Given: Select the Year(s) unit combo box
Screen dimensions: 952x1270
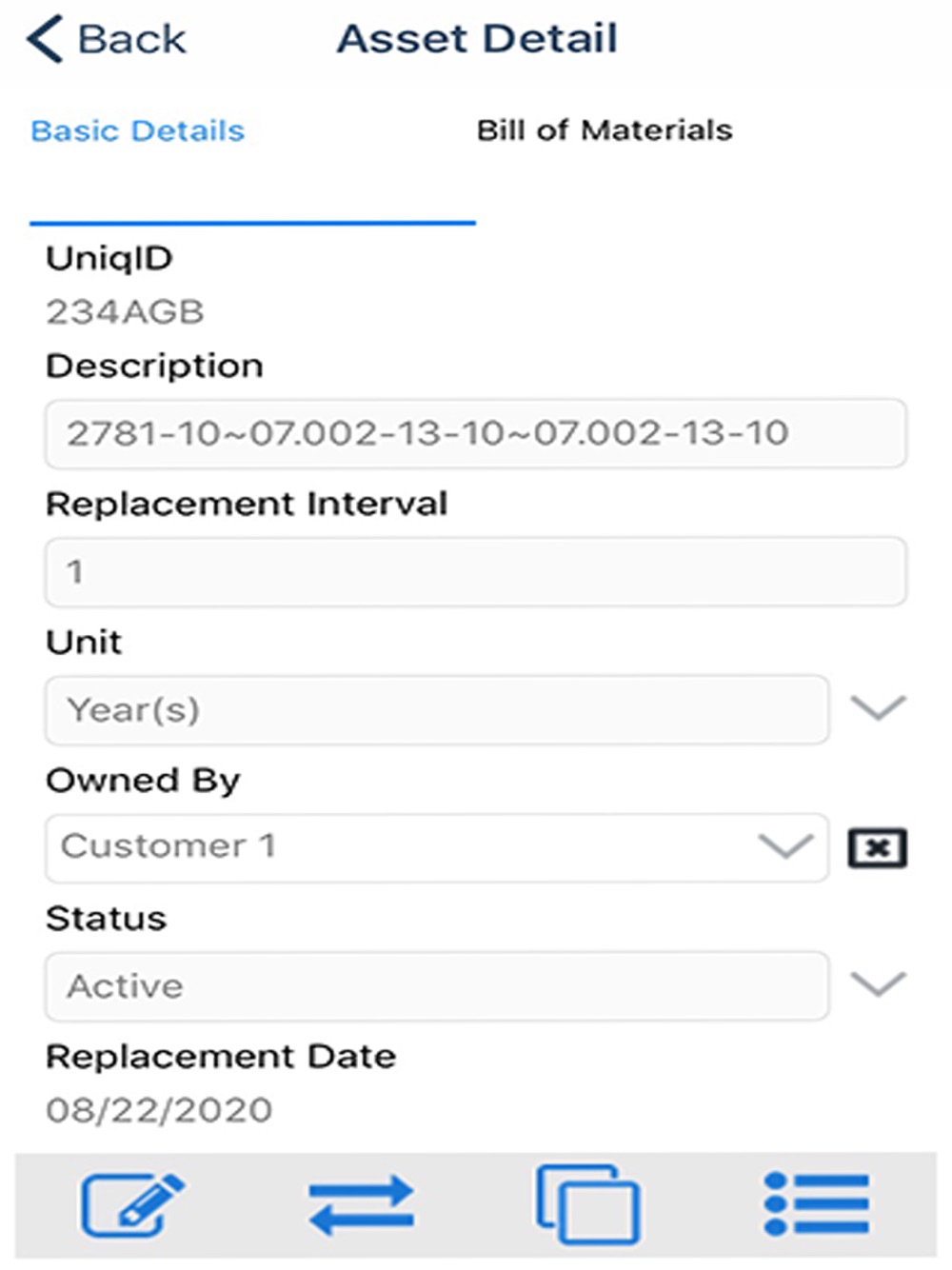Looking at the screenshot, I should tap(436, 709).
